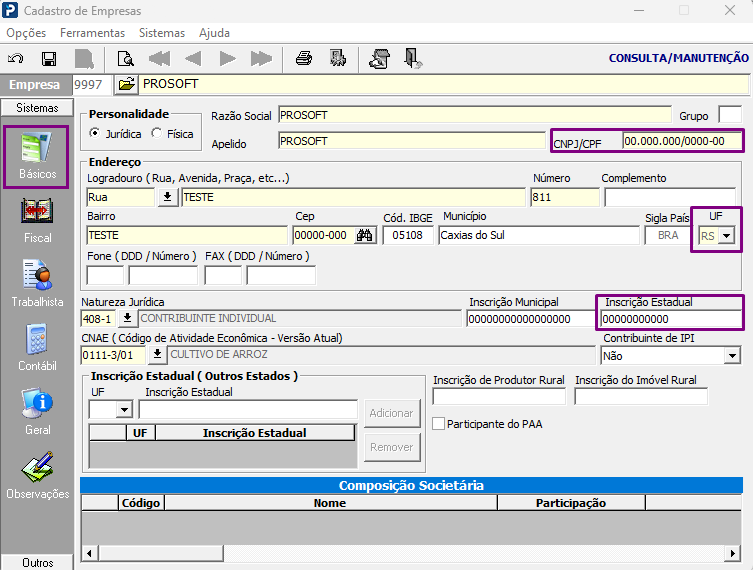Image resolution: width=753 pixels, height=570 pixels.
Task: Select the Sistemas sidebar tab
Action: click(37, 108)
